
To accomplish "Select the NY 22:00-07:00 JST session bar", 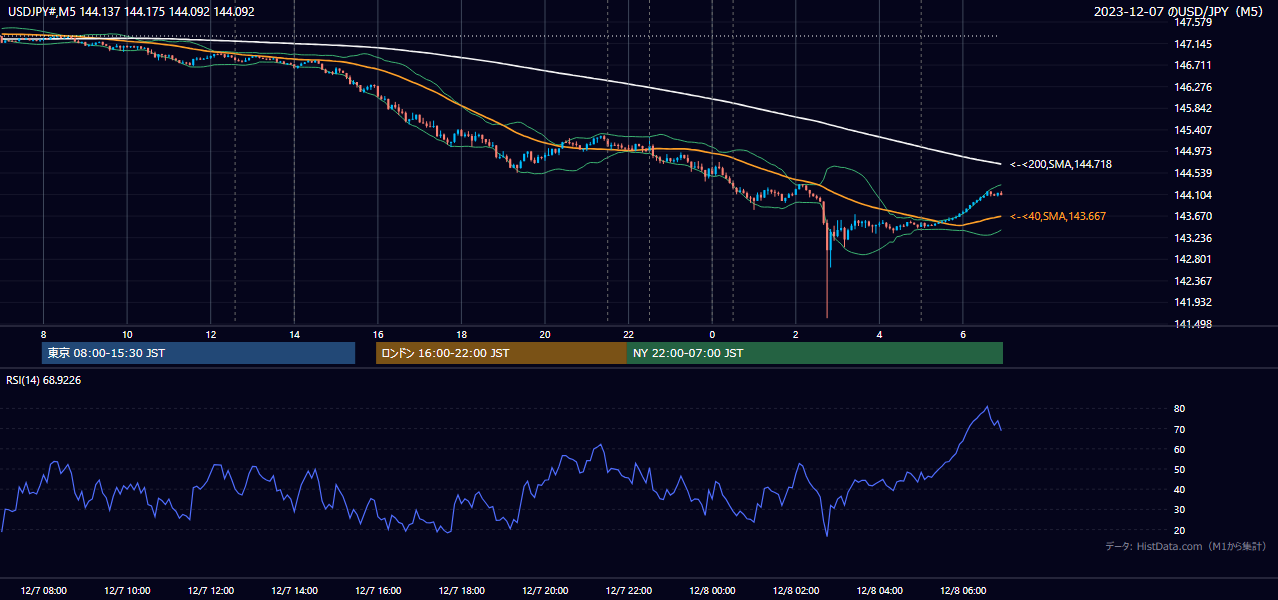I will pos(815,353).
